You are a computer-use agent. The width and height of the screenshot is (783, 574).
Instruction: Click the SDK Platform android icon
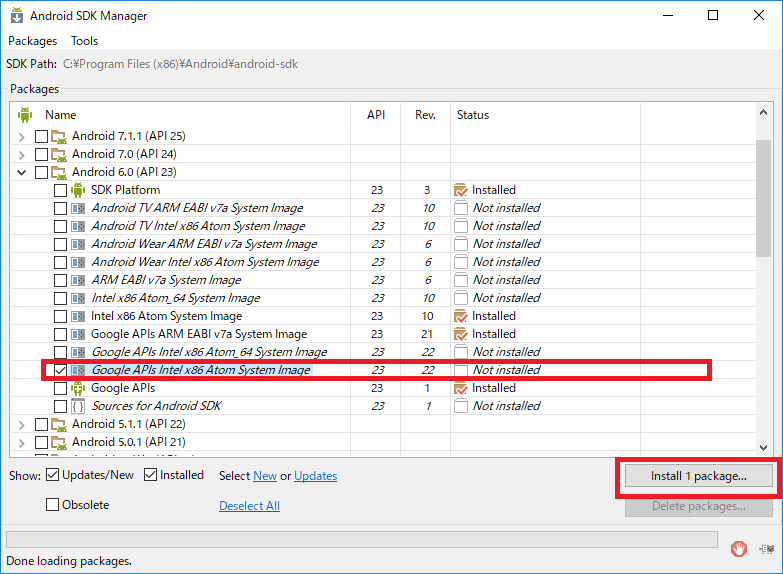click(78, 190)
